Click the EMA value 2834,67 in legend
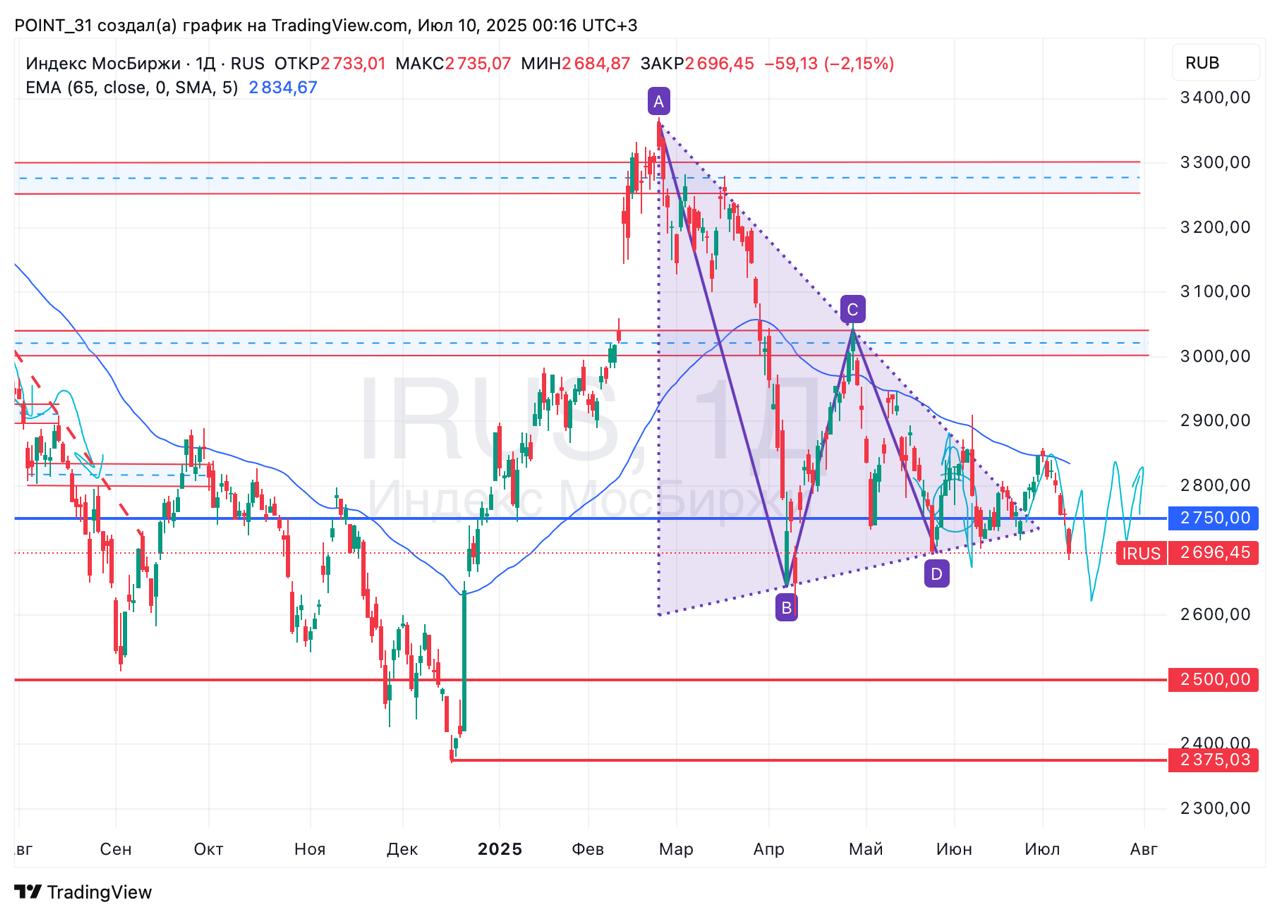The height and width of the screenshot is (917, 1280). point(283,88)
